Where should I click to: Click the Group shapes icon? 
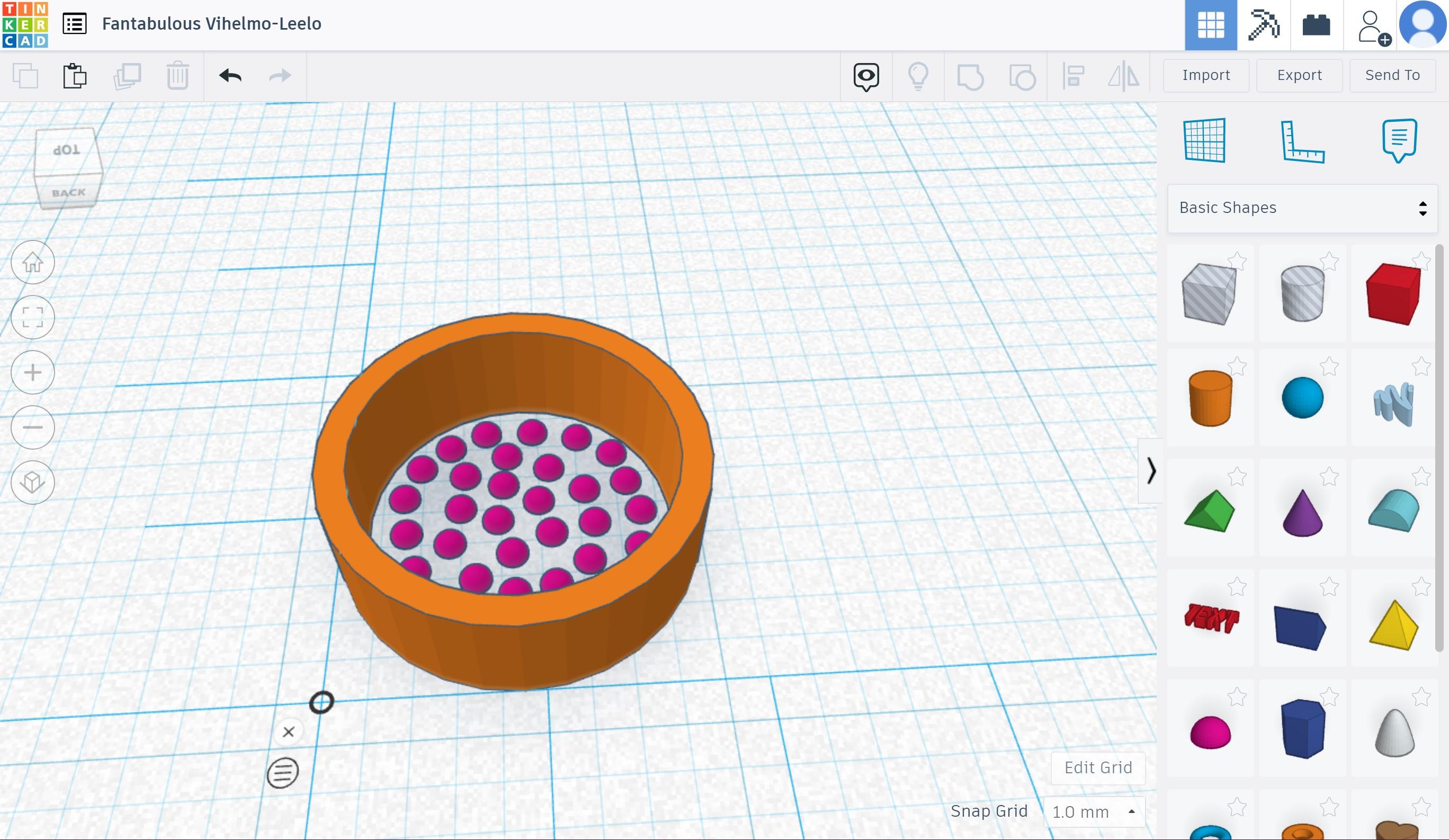[970, 76]
